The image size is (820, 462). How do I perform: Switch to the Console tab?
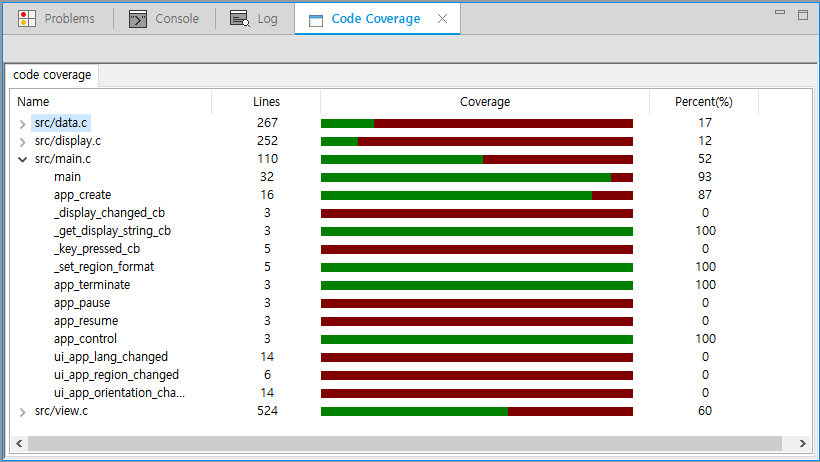(176, 19)
